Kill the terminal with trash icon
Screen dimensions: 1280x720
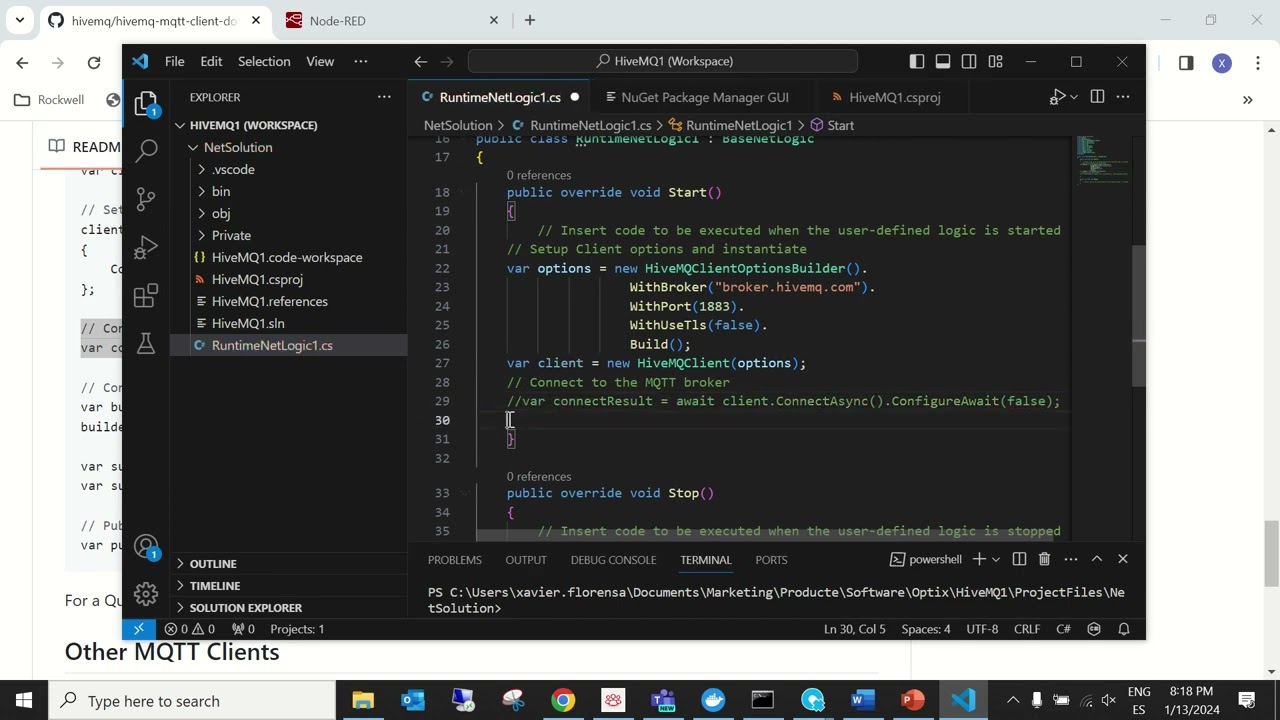pos(1044,559)
